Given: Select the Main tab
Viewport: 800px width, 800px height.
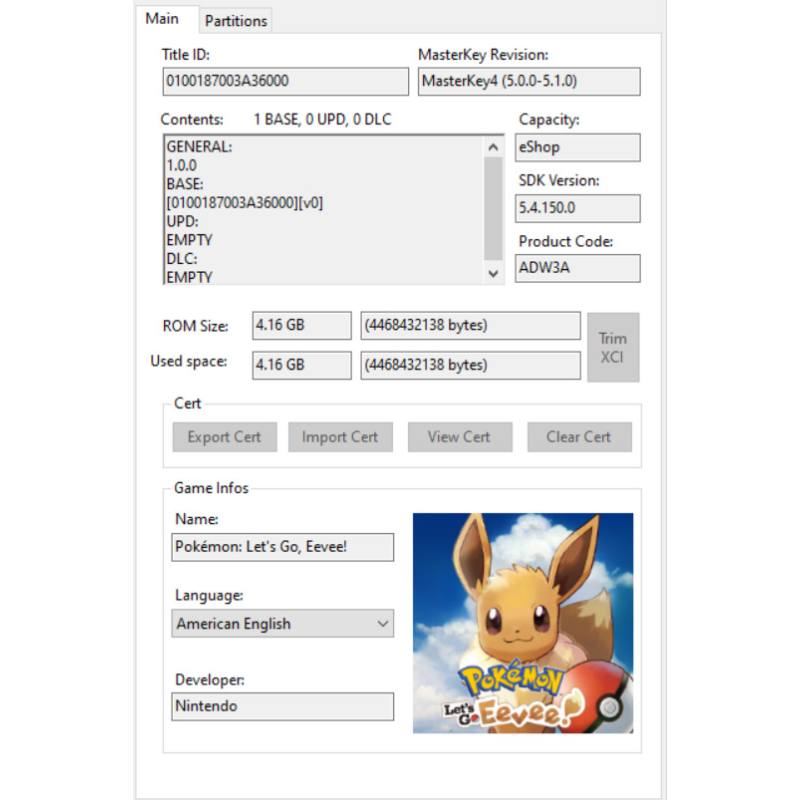Looking at the screenshot, I should click(x=163, y=18).
